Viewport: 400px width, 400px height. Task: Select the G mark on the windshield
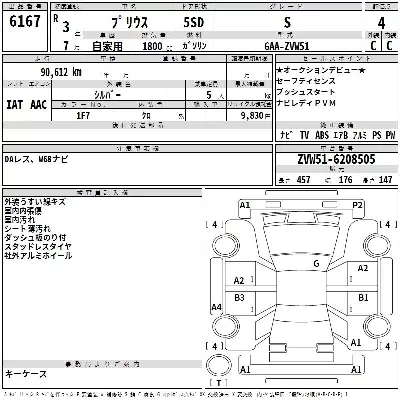point(316,264)
